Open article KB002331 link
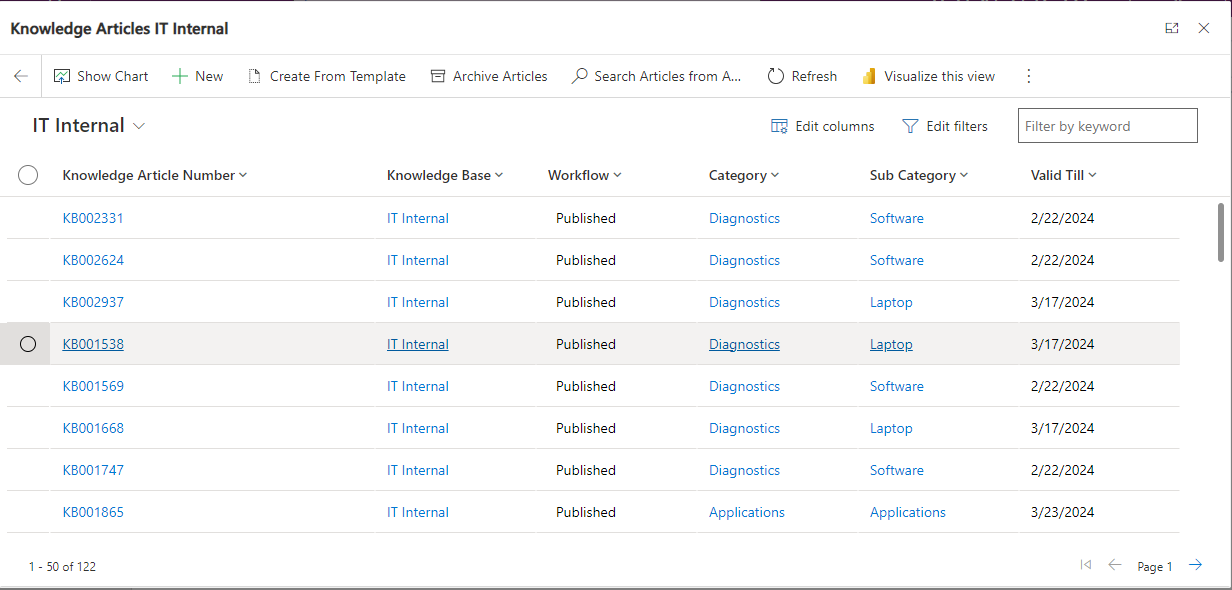The height and width of the screenshot is (590, 1232). 93,218
